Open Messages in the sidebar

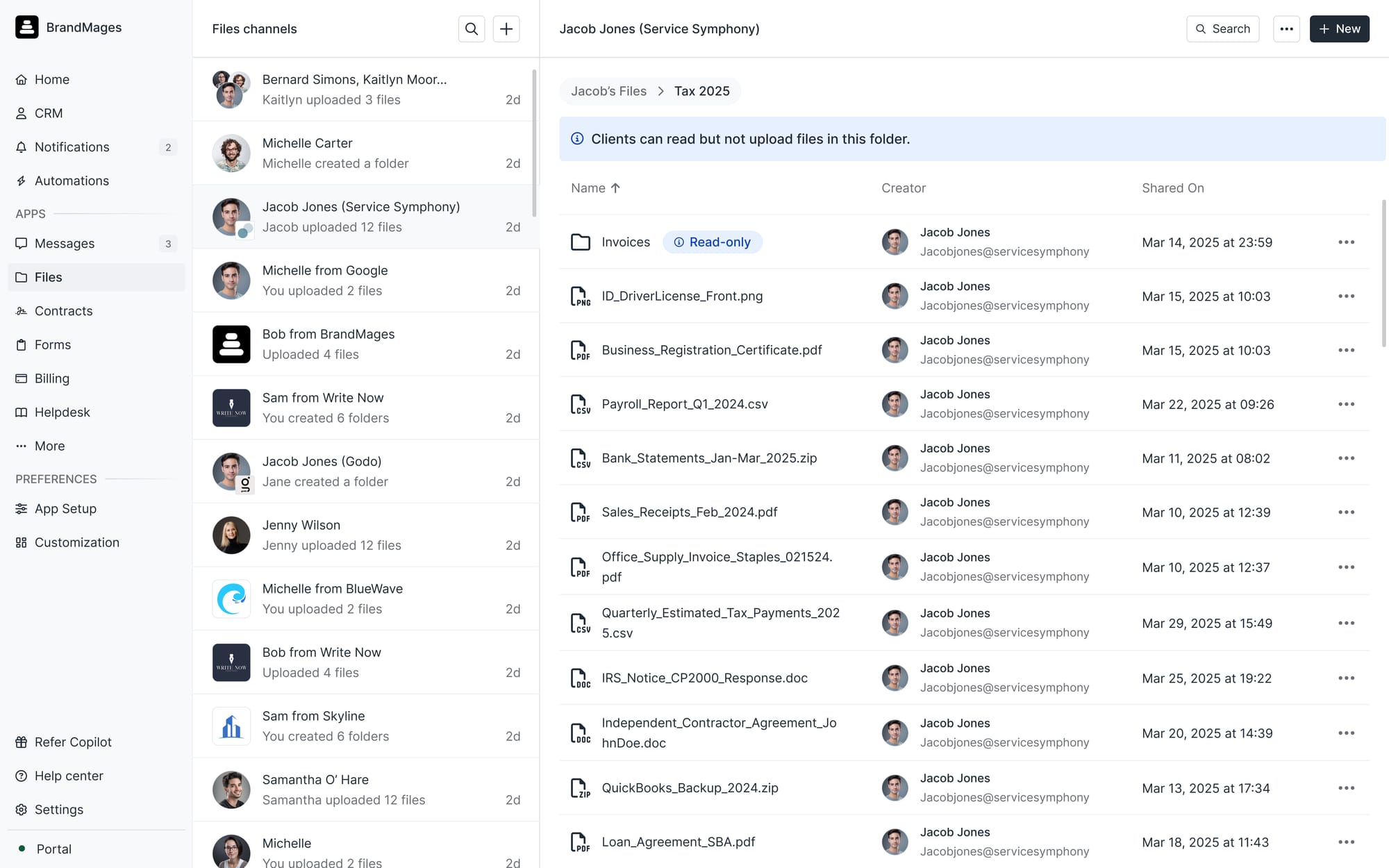[x=65, y=244]
